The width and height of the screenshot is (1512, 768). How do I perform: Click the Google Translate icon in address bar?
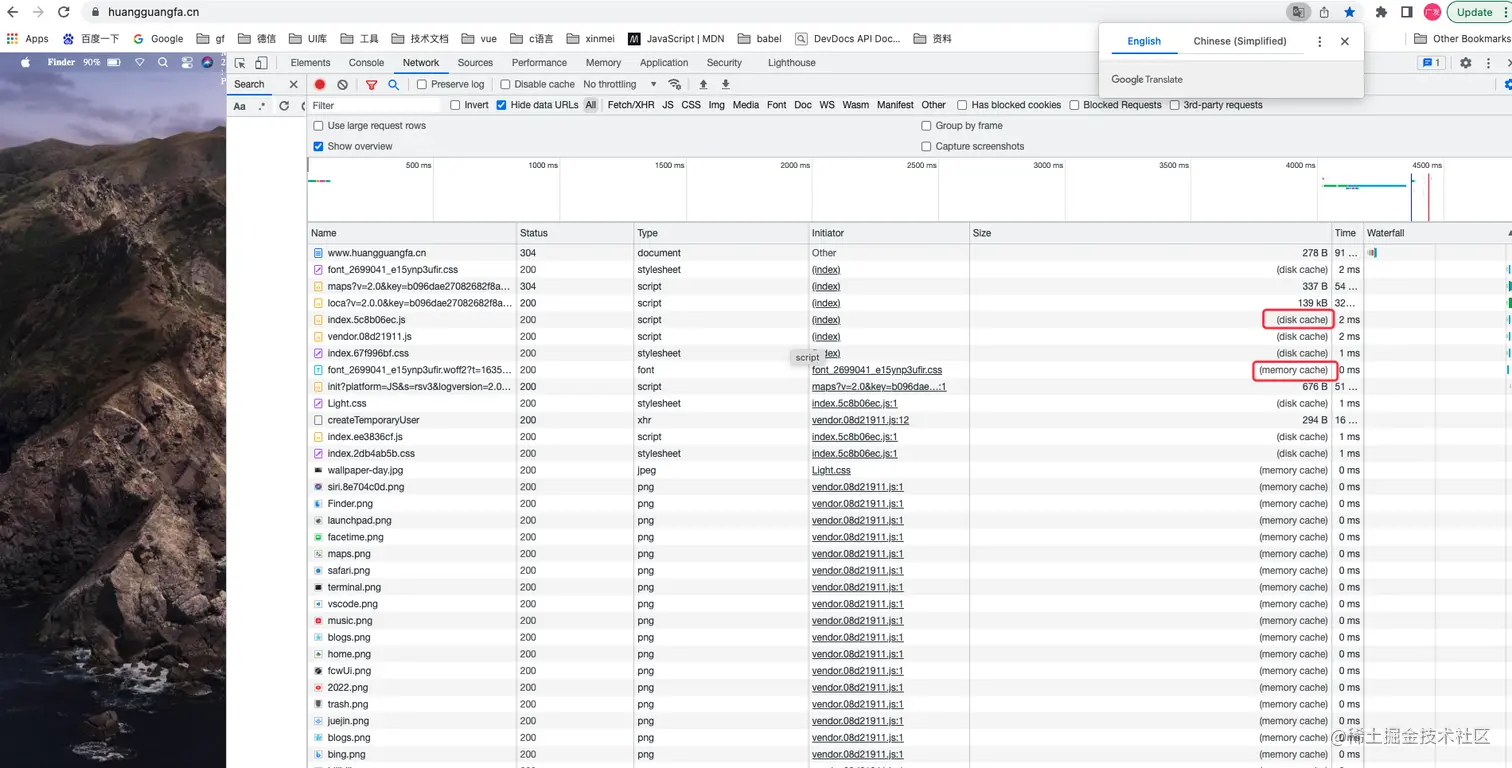pos(1298,12)
